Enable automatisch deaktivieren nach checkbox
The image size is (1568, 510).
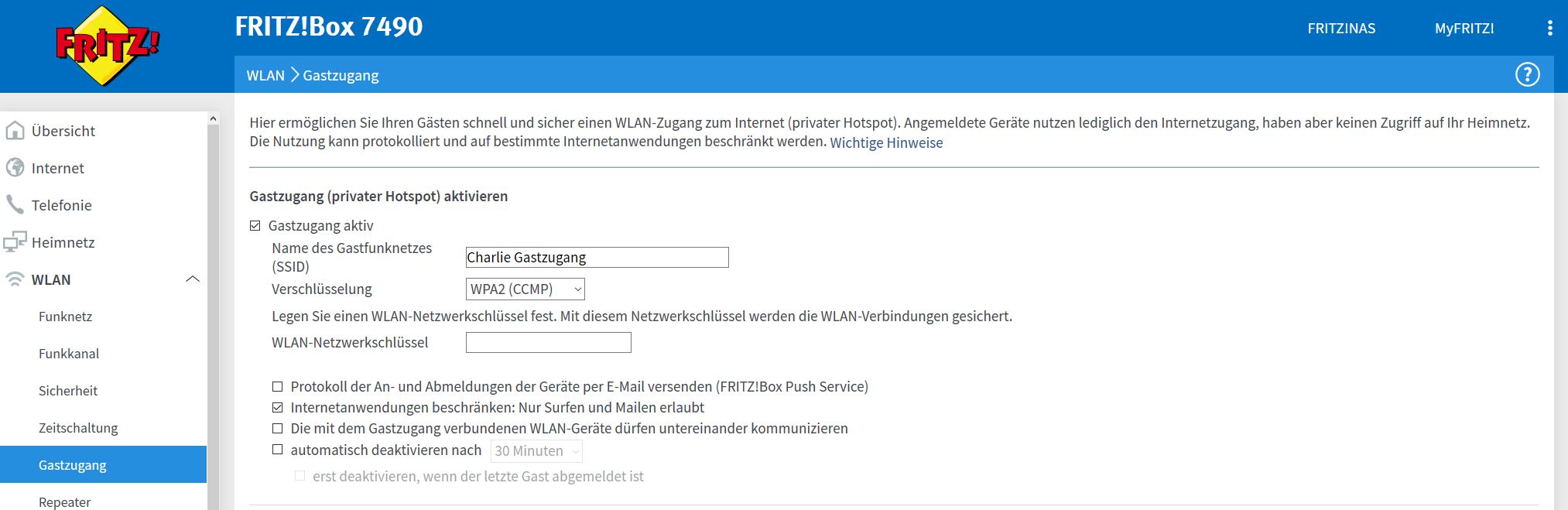coord(278,450)
